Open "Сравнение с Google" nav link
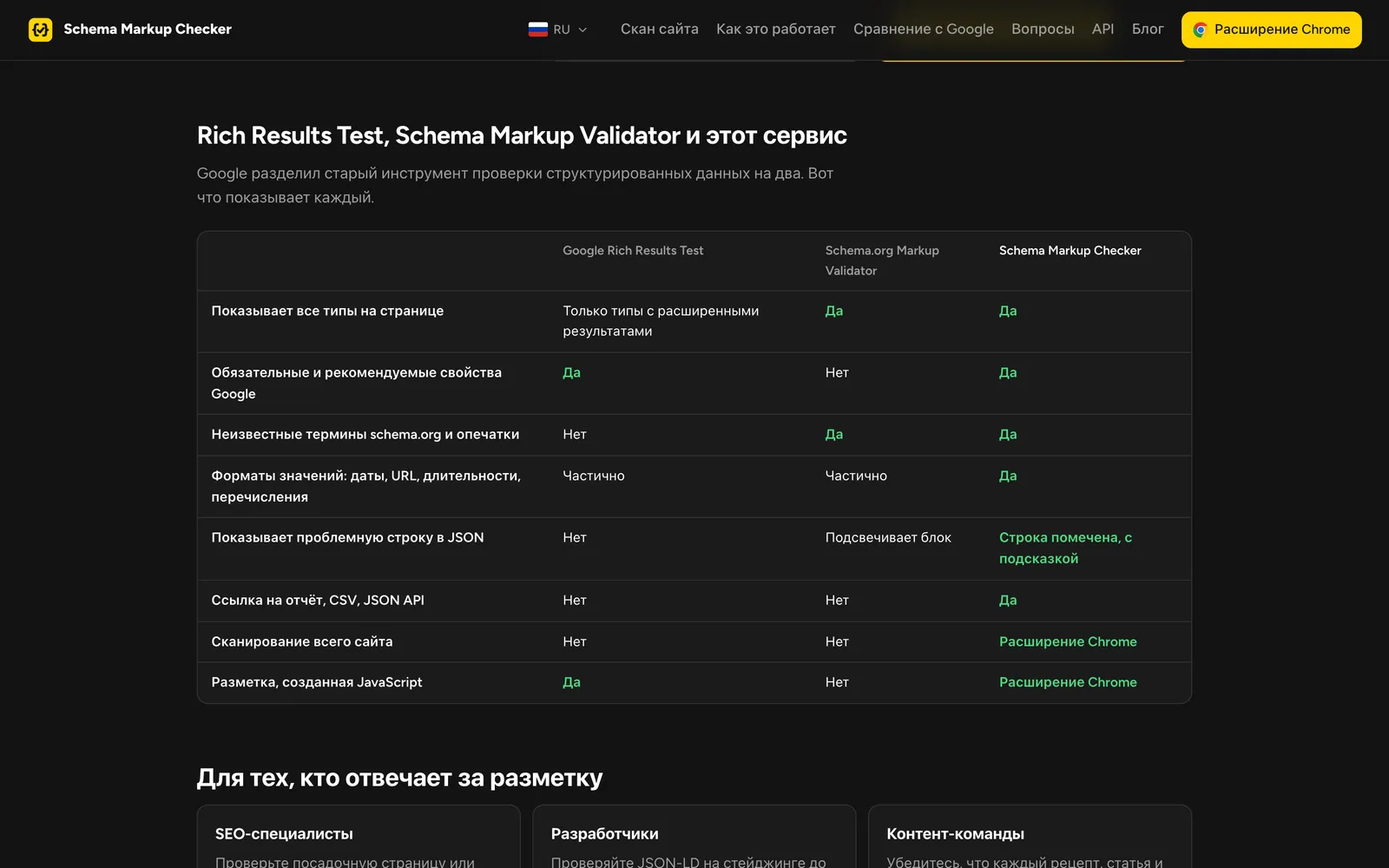 [x=924, y=30]
